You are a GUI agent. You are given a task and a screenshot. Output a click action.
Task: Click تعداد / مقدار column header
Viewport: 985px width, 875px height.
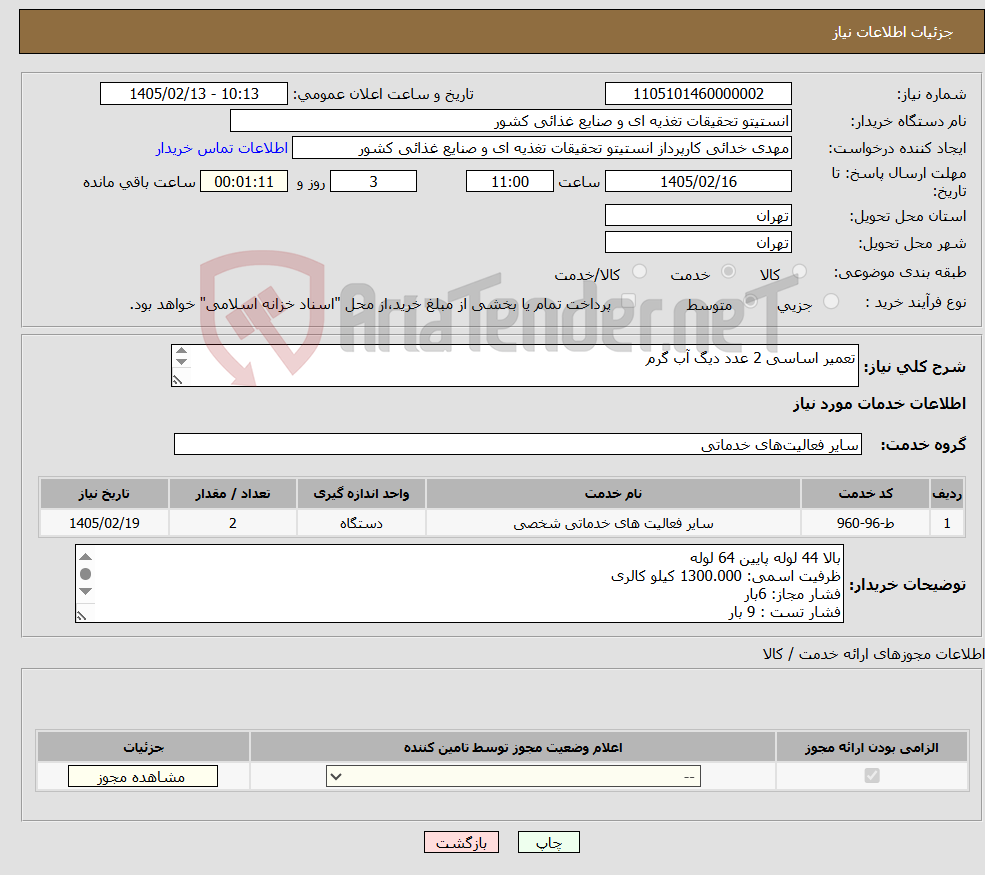(232, 494)
